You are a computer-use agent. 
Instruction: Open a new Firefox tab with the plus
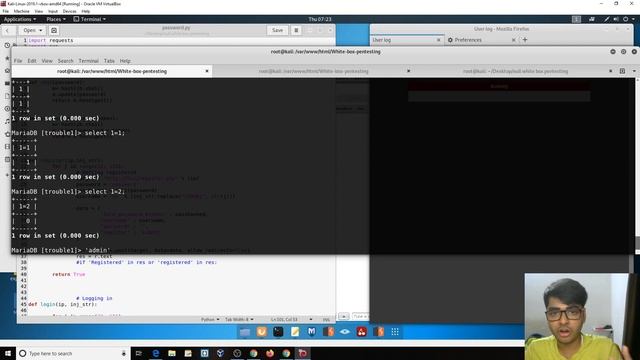point(525,40)
